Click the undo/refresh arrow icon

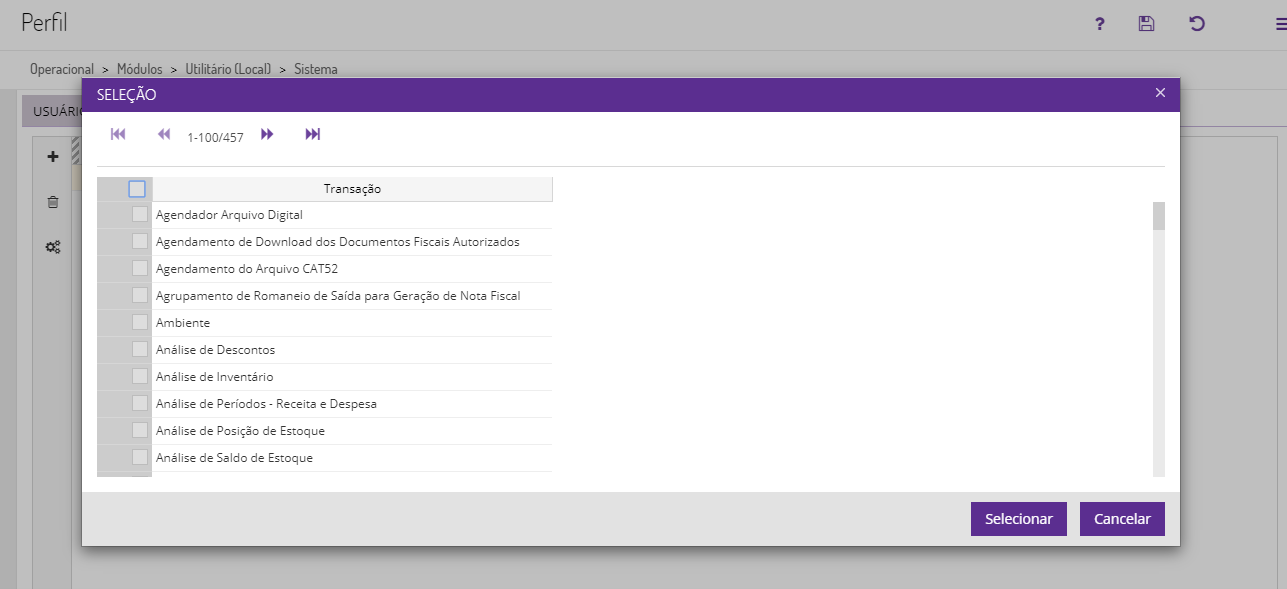tap(1197, 24)
